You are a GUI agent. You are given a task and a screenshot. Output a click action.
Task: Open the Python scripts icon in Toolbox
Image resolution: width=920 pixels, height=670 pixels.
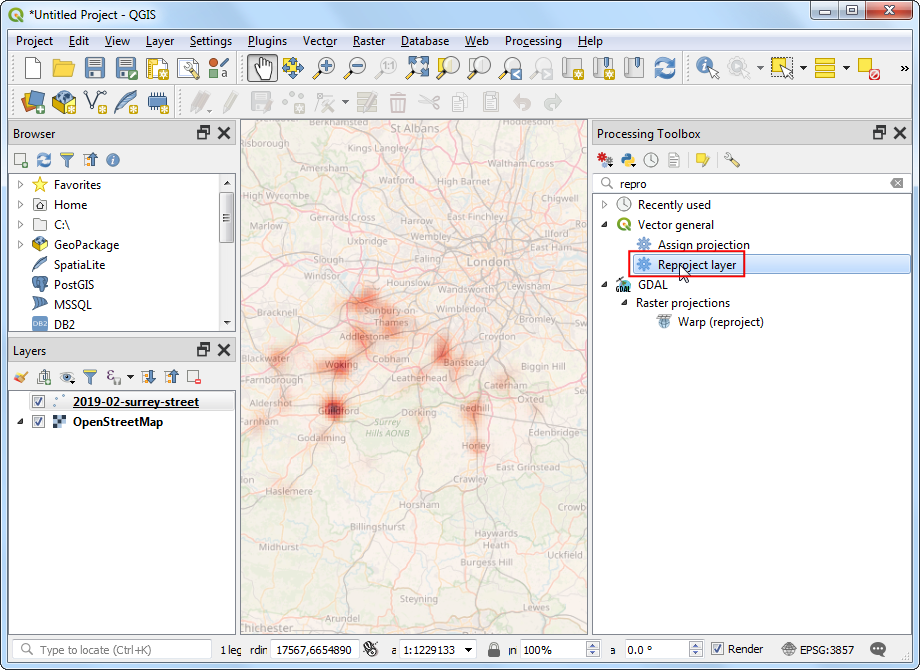click(x=628, y=160)
